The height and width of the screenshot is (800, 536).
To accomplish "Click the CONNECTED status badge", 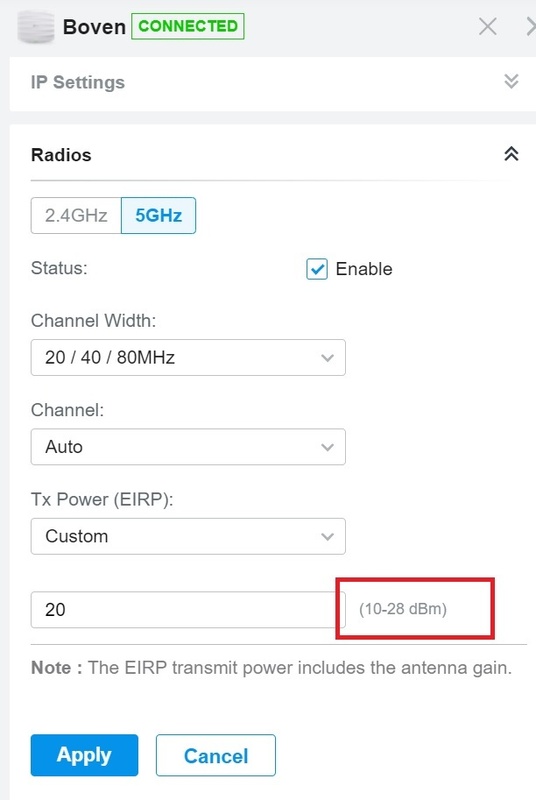I will [188, 26].
